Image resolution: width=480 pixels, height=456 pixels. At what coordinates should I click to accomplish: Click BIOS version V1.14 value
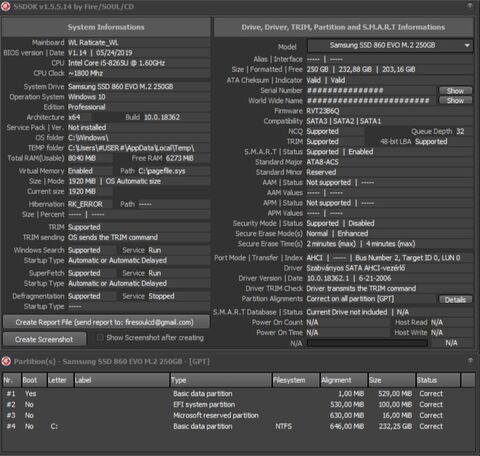[77, 53]
